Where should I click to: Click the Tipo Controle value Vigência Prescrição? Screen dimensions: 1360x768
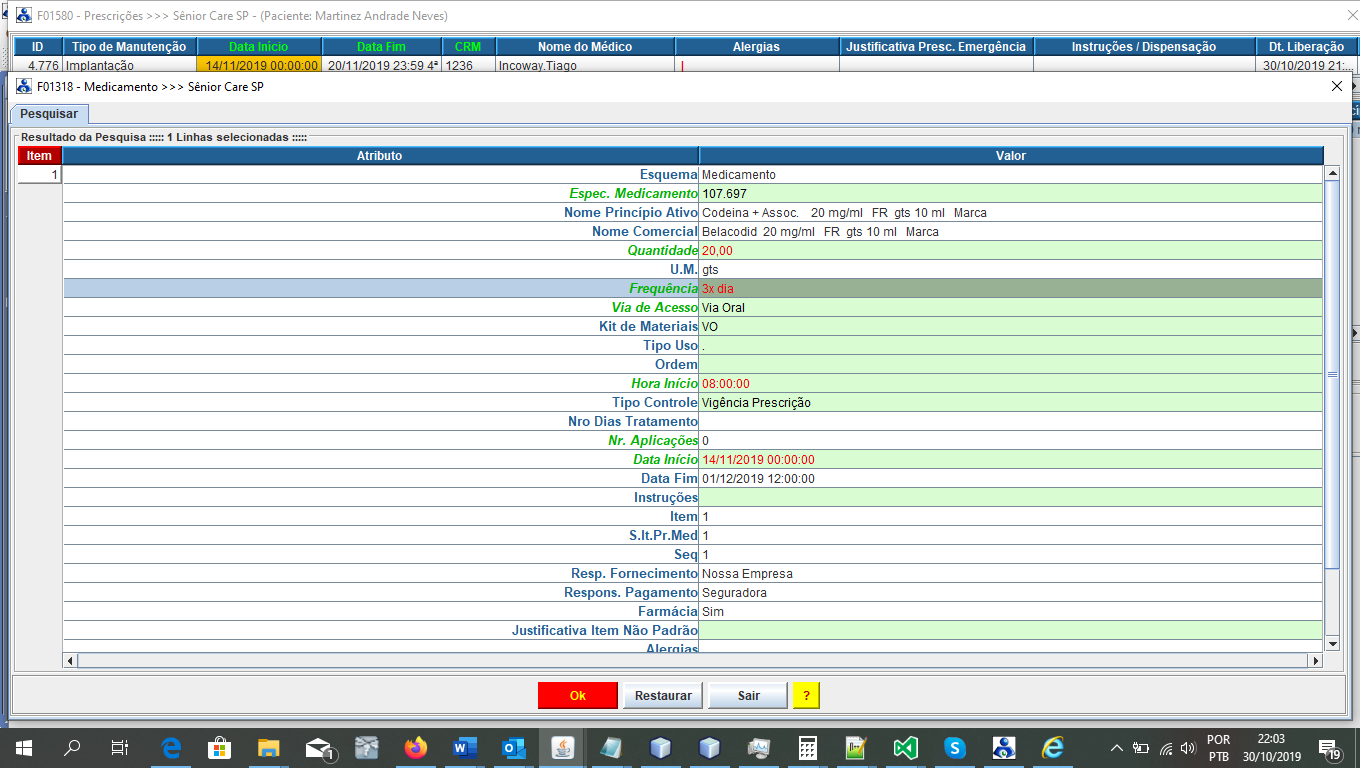[1011, 403]
